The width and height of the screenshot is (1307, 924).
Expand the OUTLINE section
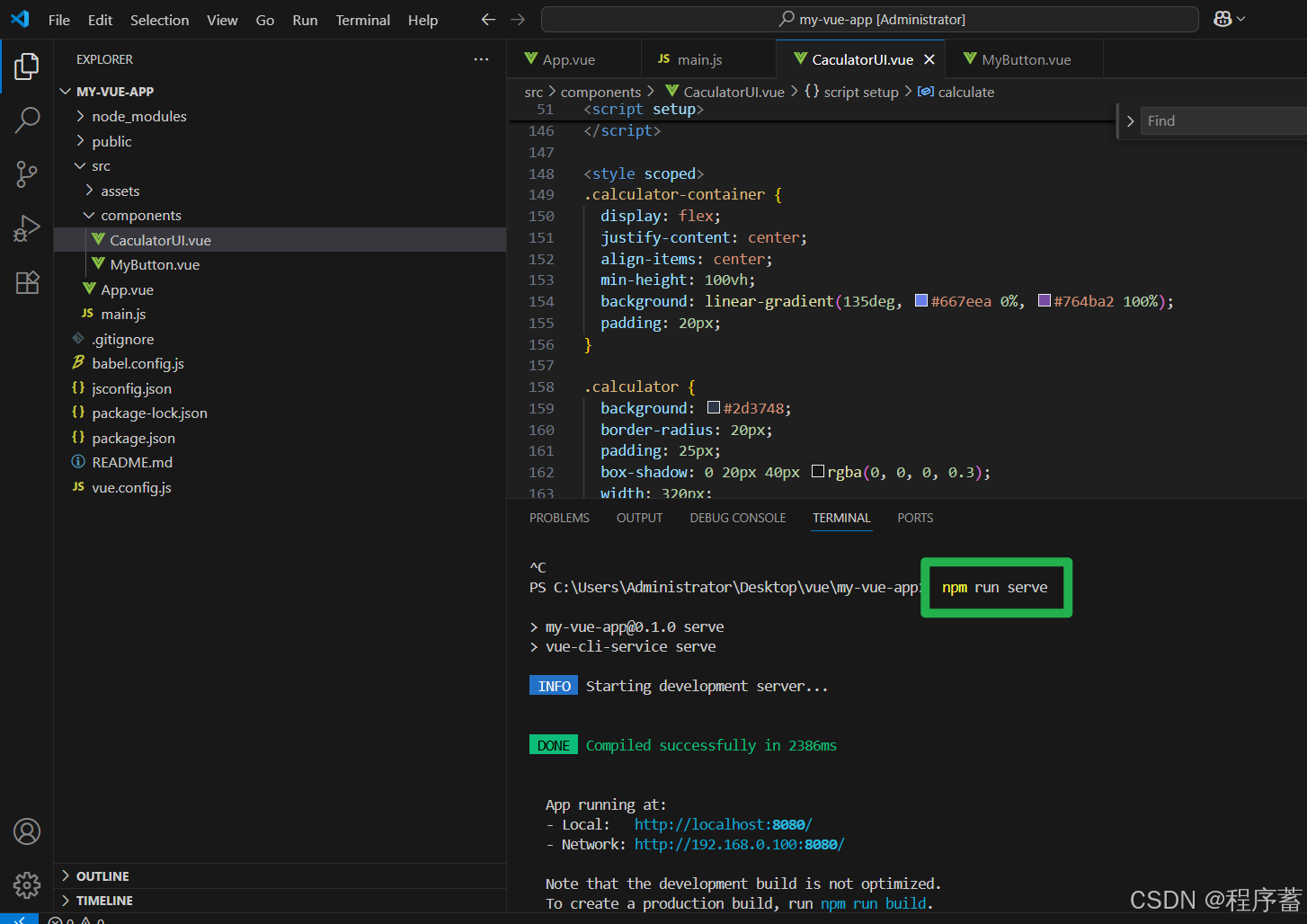coord(280,875)
